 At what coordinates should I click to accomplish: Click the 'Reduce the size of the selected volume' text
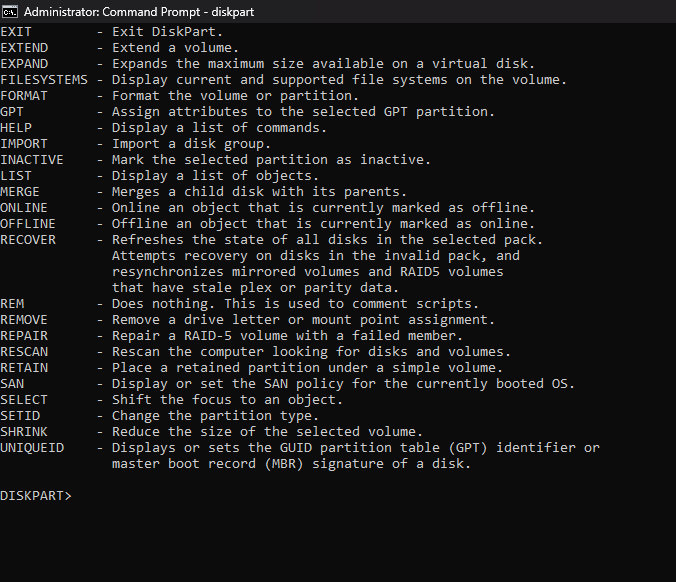click(259, 432)
